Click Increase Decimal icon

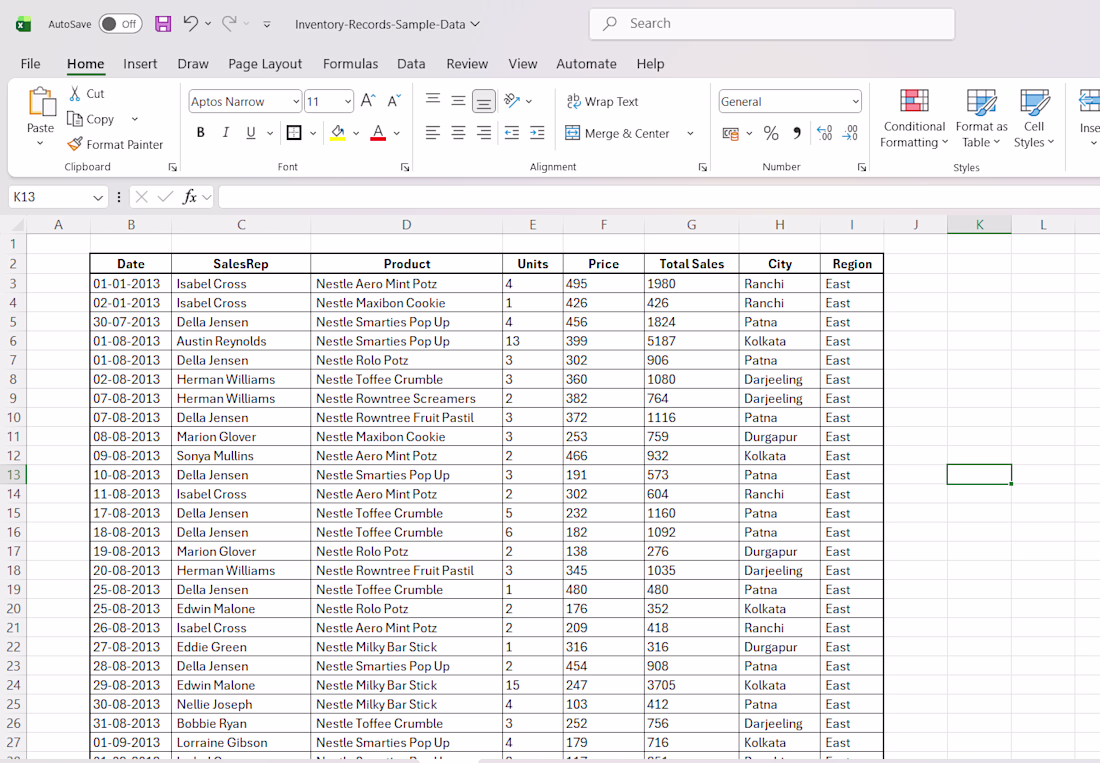point(824,133)
